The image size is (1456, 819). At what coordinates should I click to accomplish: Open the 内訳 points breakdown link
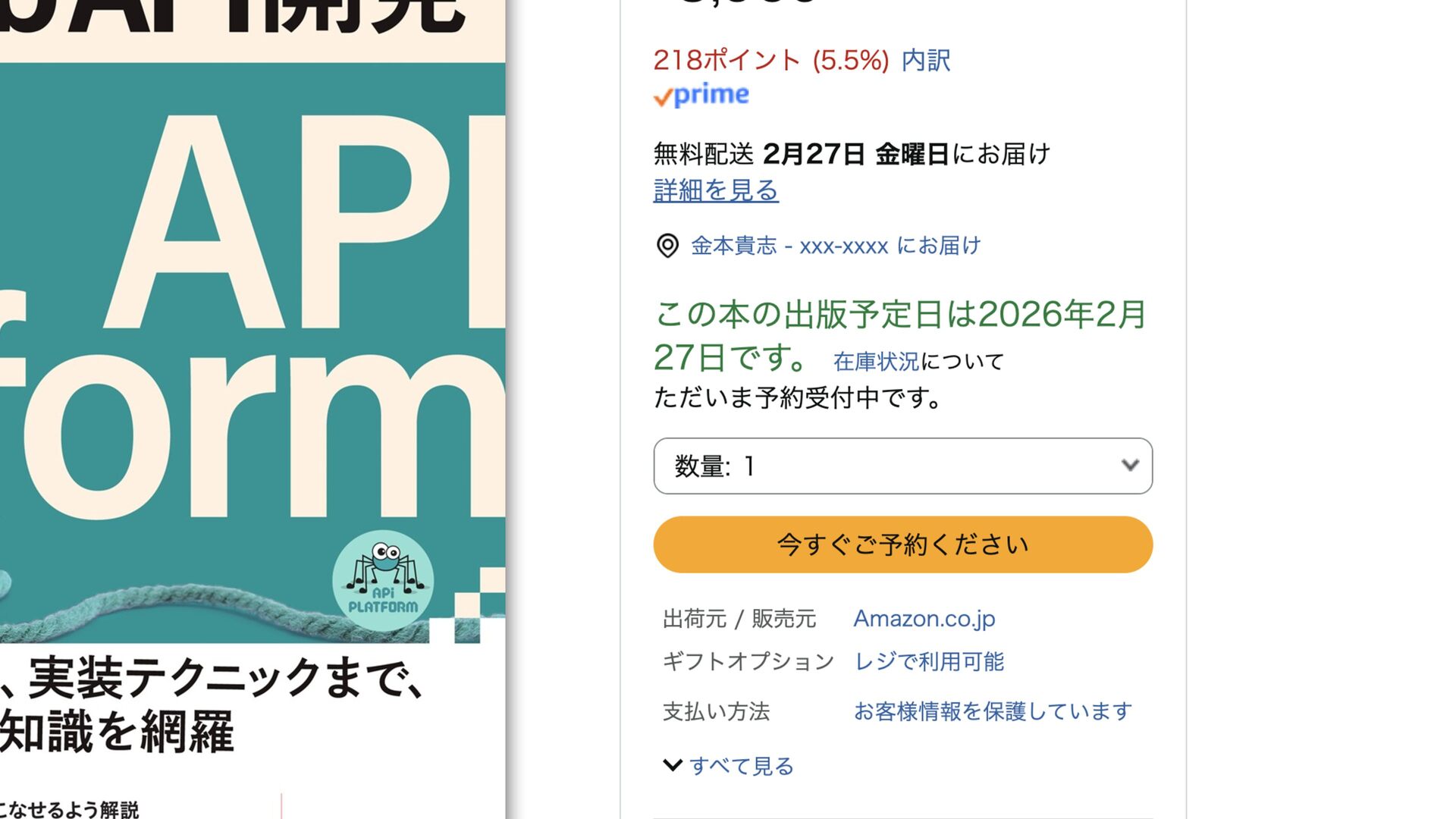coord(926,61)
